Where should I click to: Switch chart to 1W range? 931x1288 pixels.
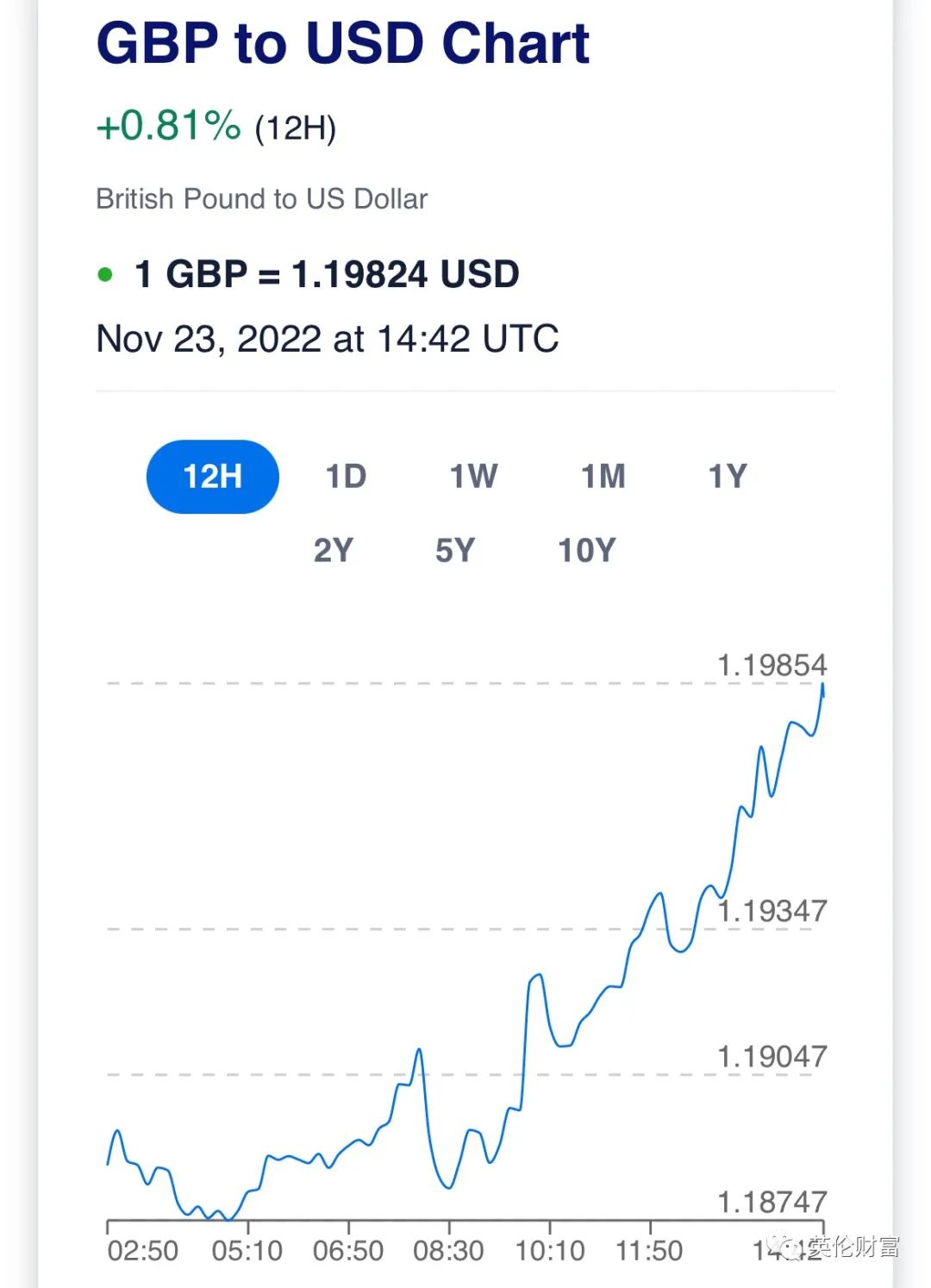(473, 477)
